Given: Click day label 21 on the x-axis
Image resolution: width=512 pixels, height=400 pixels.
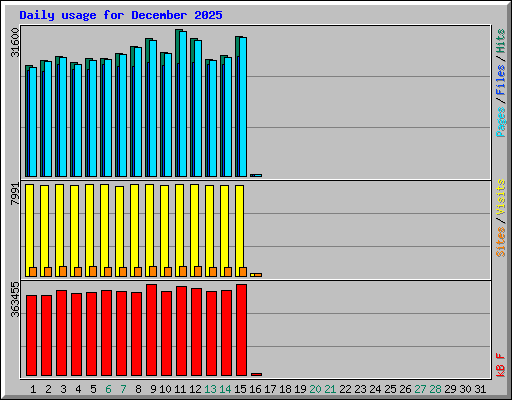Looking at the screenshot, I should (330, 389).
